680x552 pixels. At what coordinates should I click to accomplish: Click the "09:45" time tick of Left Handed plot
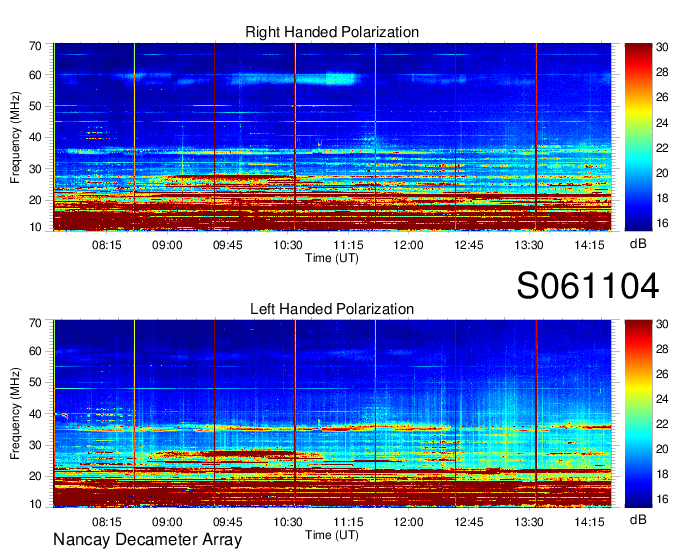(227, 522)
